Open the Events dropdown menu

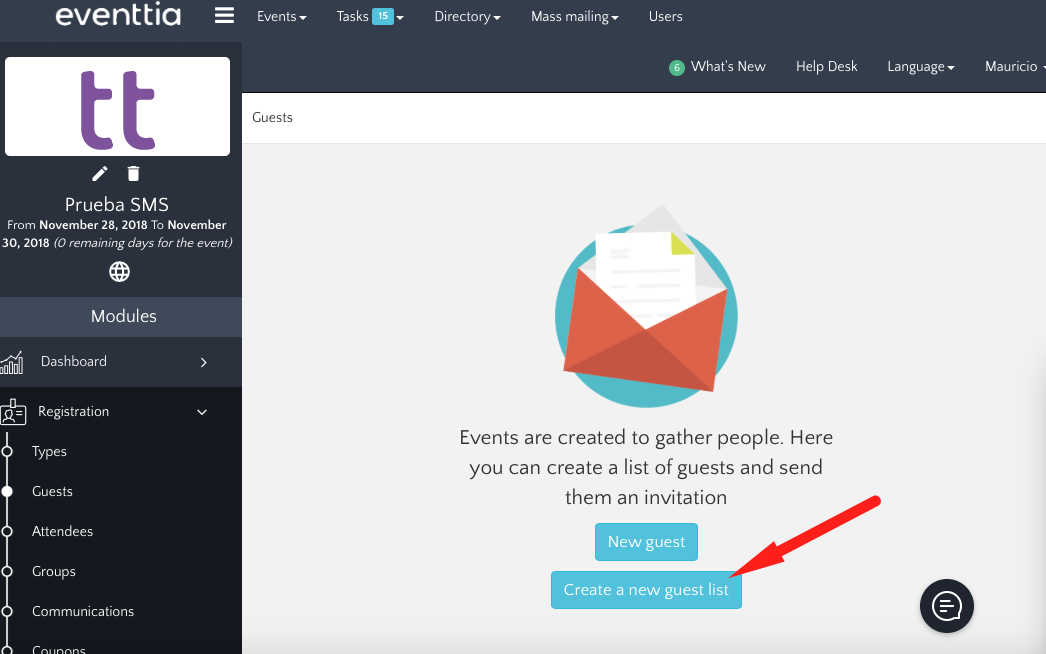pyautogui.click(x=281, y=17)
